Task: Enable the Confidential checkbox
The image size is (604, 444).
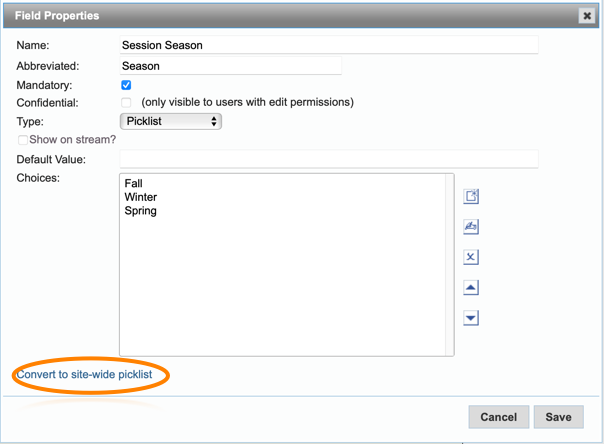Action: [x=126, y=102]
